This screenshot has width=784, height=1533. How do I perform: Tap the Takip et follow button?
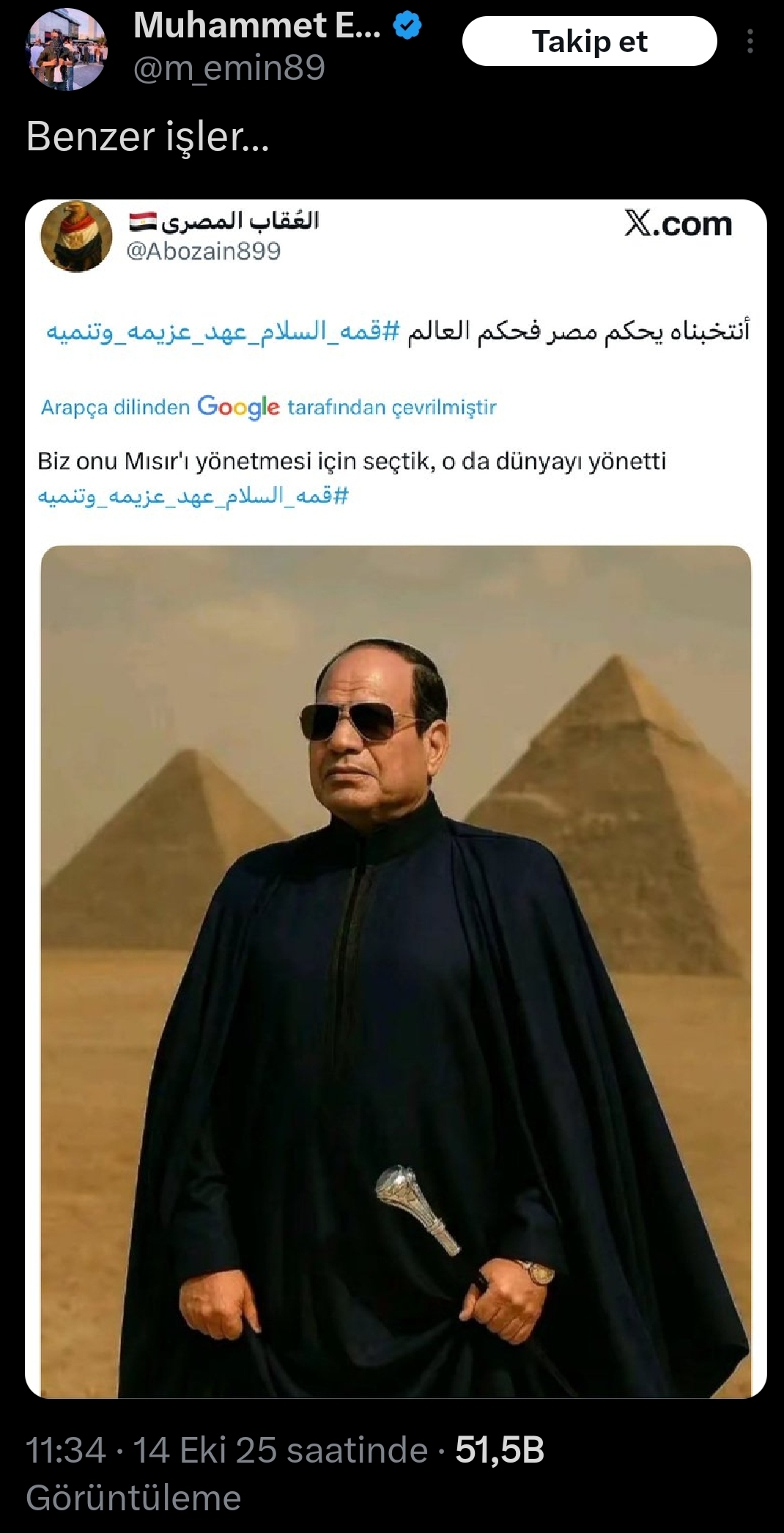click(589, 41)
